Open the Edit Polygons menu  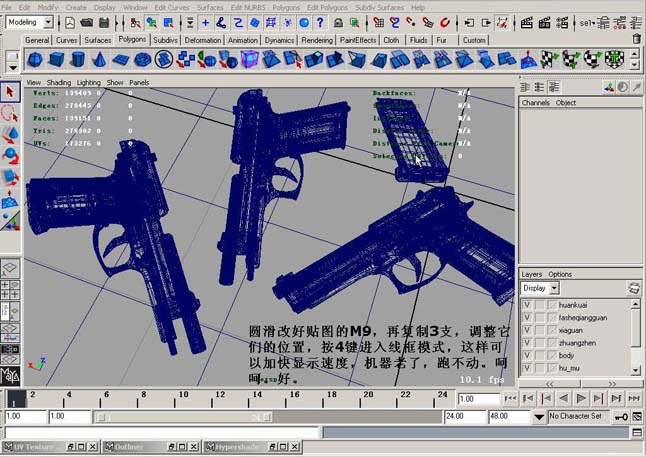[x=328, y=7]
